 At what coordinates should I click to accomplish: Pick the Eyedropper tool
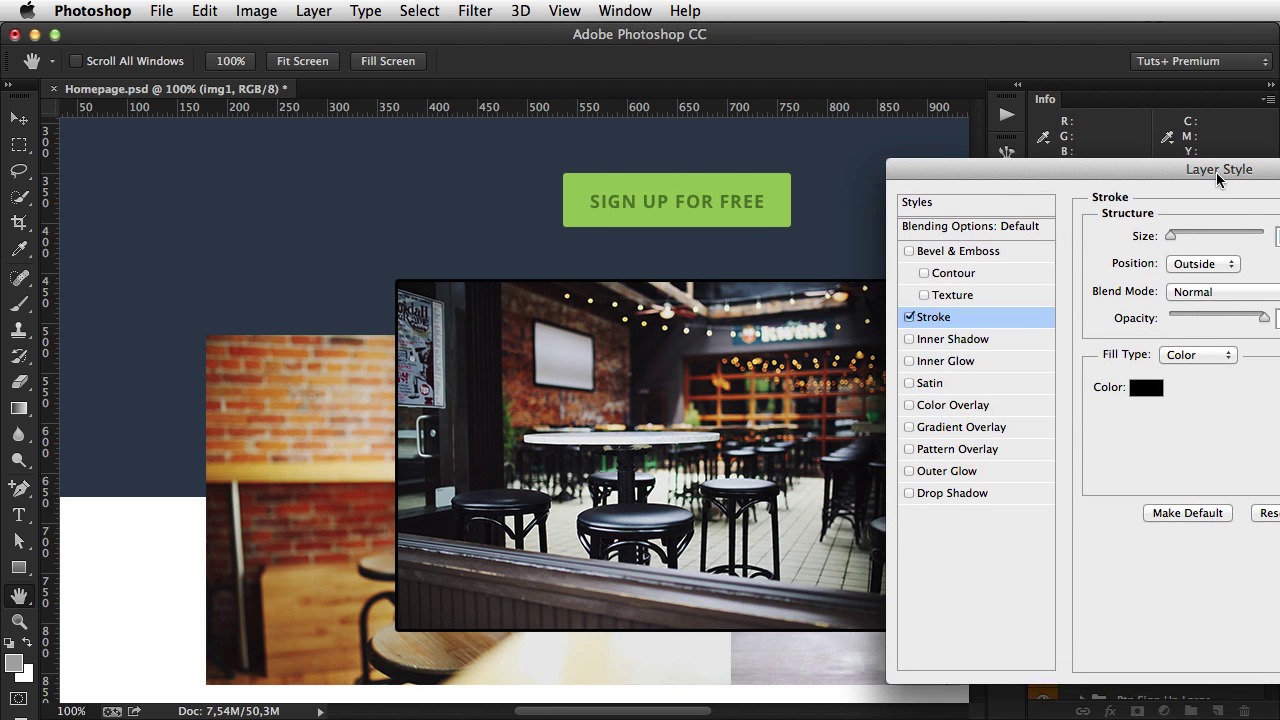[19, 250]
